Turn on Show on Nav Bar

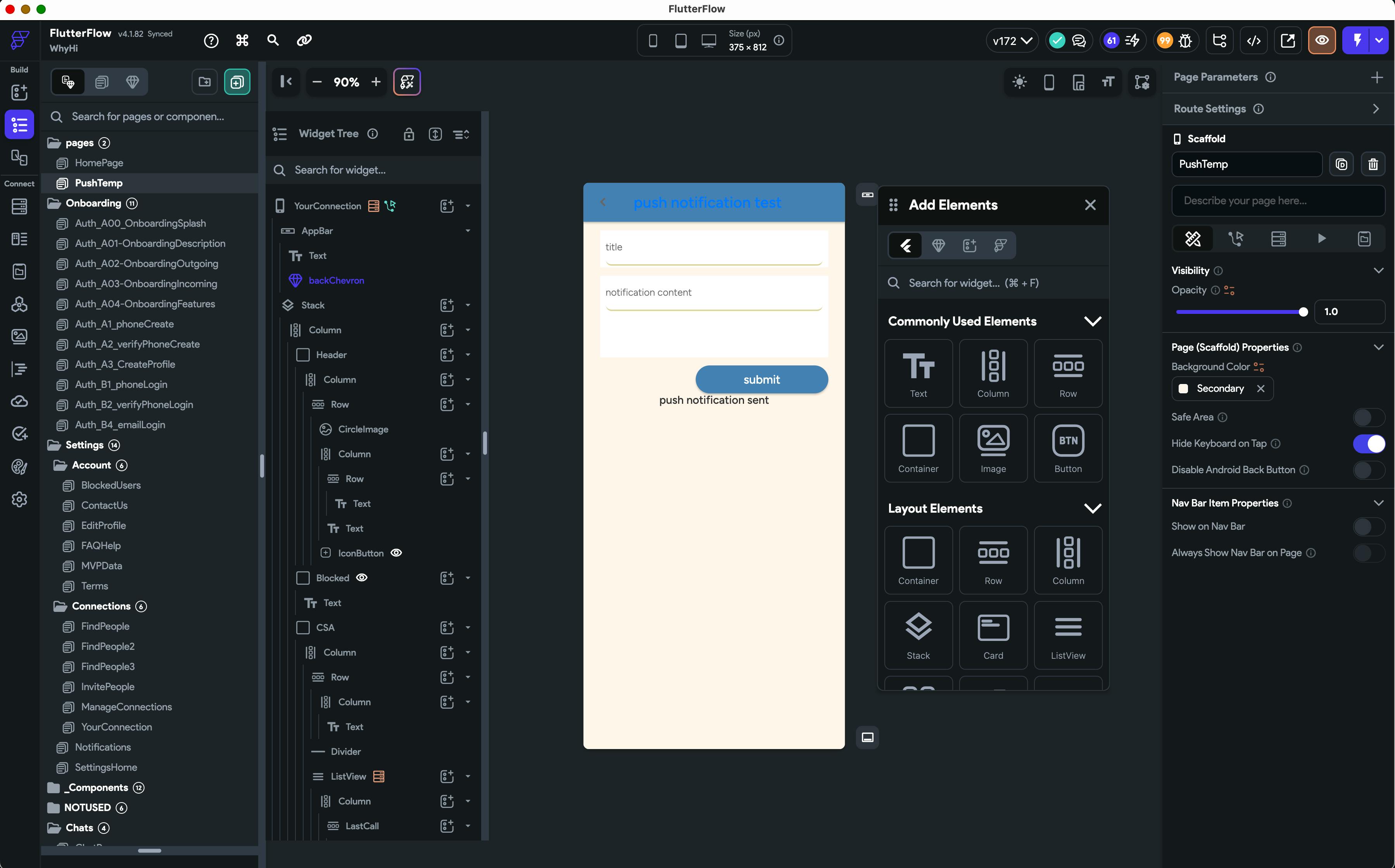1369,527
